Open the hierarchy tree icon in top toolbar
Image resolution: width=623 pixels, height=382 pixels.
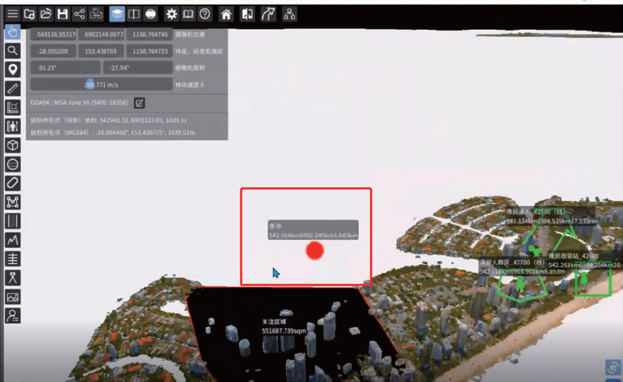(289, 15)
